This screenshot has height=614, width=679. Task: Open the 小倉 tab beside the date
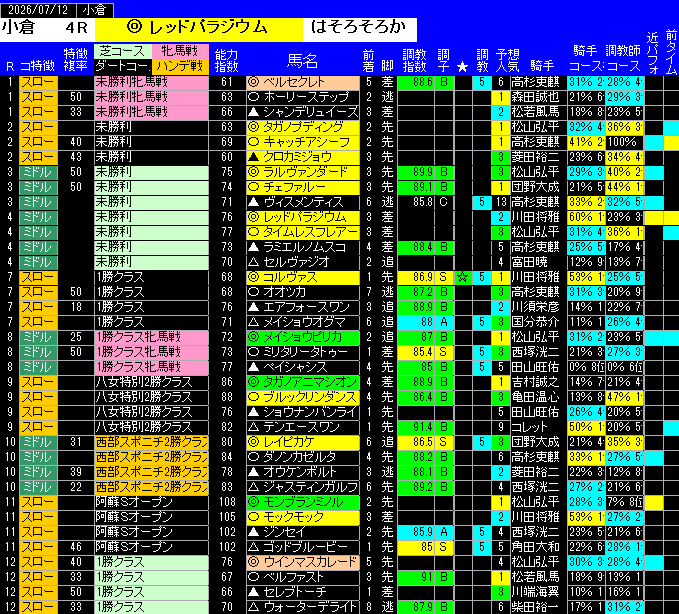[95, 10]
